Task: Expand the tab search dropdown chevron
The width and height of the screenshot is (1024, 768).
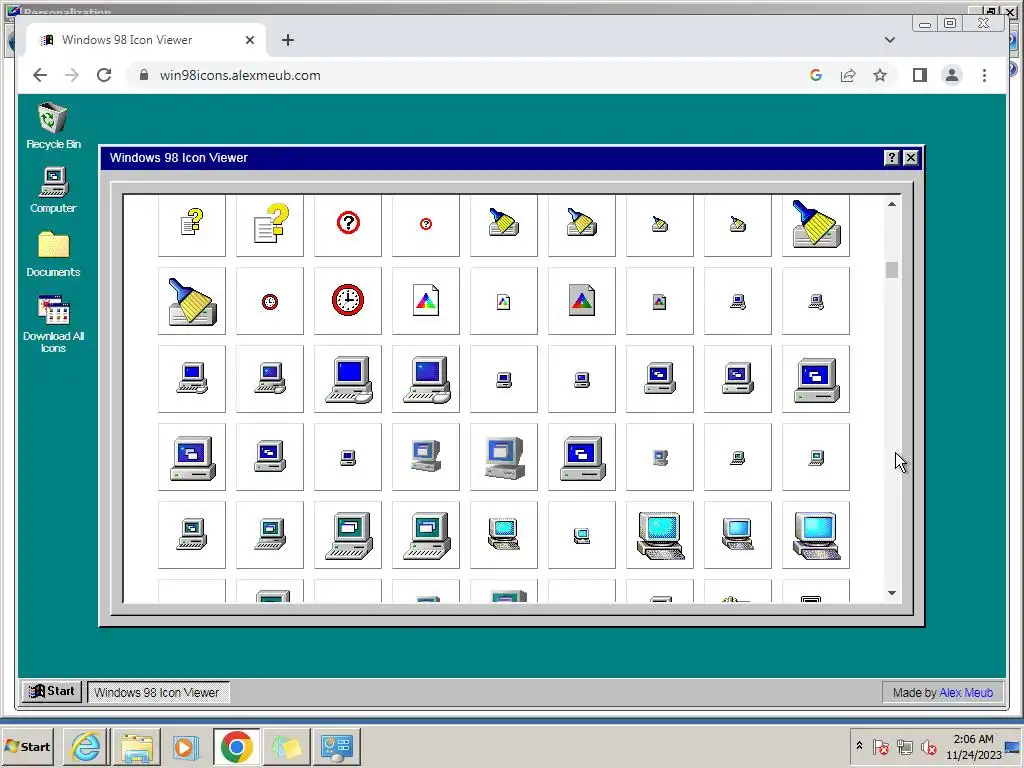Action: (889, 40)
